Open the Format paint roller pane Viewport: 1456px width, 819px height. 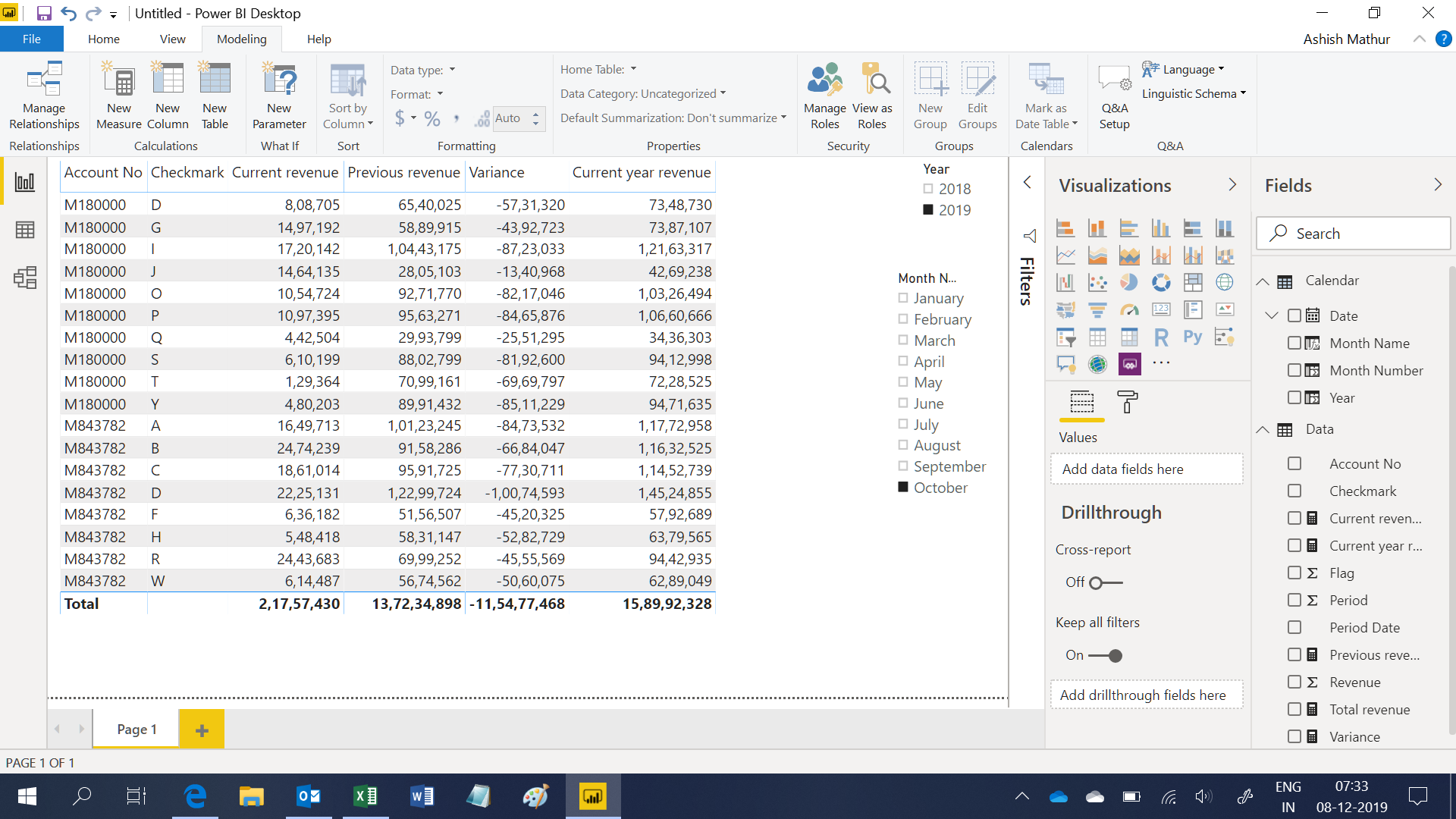[1128, 402]
